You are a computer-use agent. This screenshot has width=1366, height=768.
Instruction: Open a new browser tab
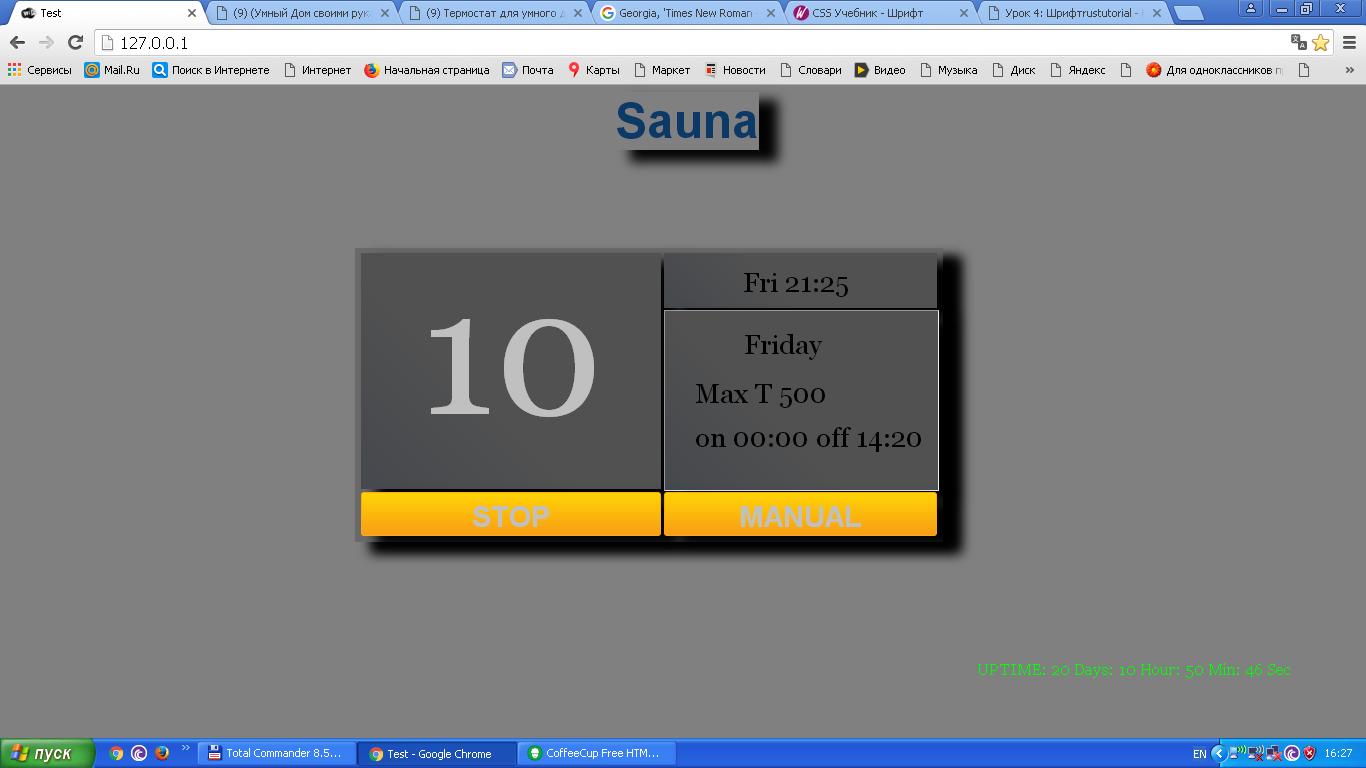tap(1188, 13)
